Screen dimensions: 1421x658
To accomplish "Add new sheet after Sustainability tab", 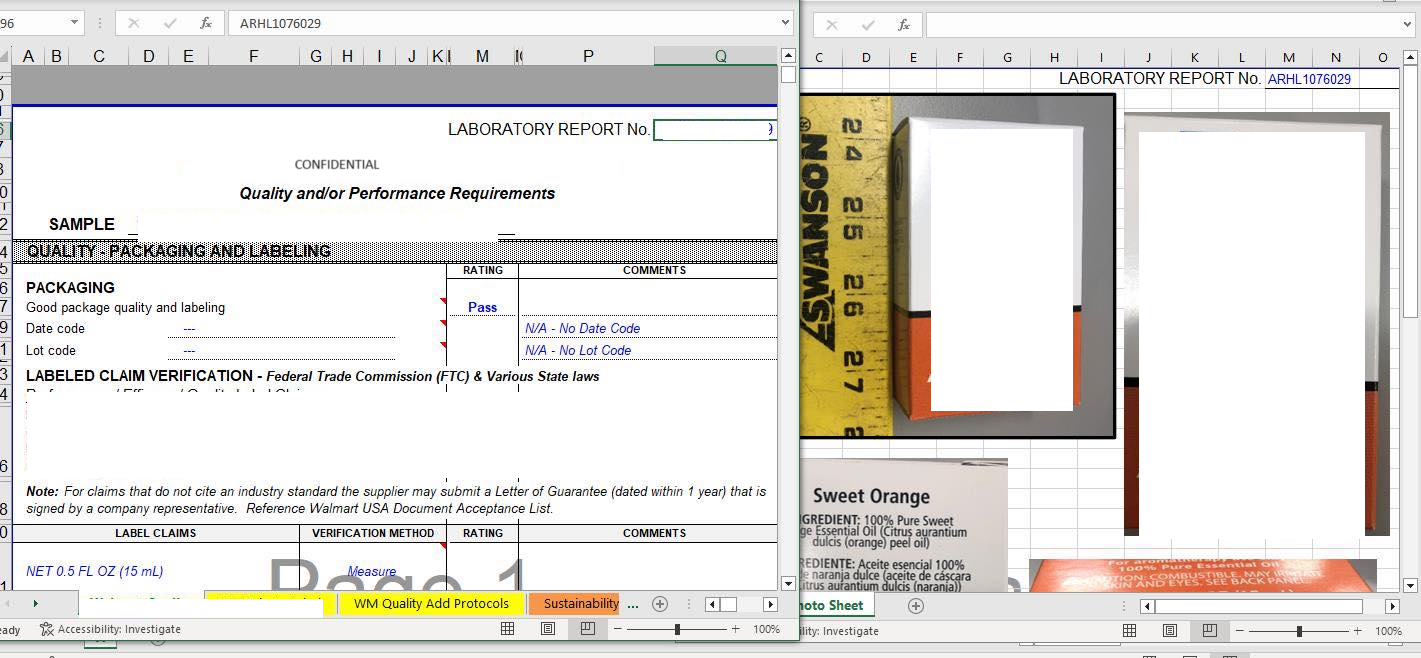I will coord(659,604).
